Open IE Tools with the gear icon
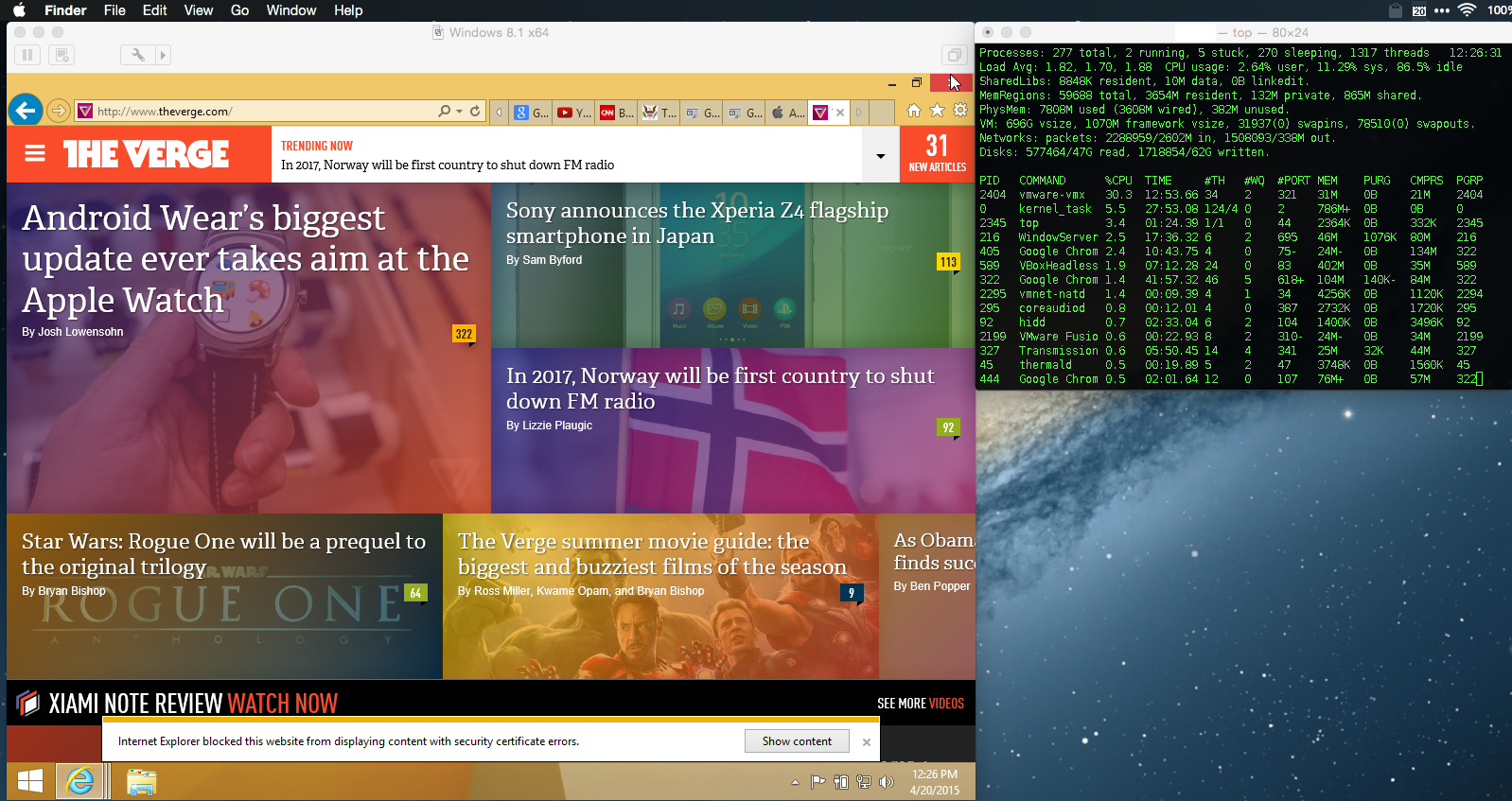 [x=960, y=111]
